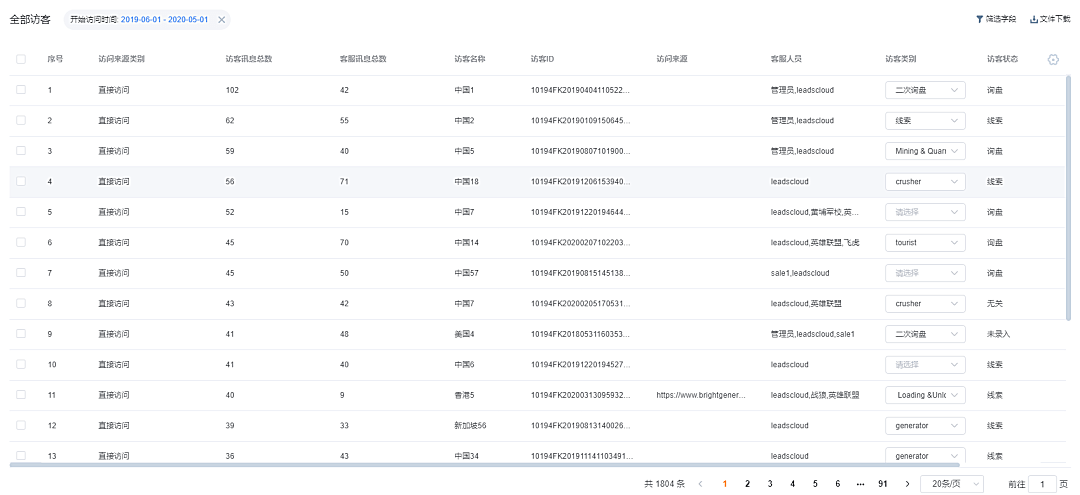Open the 20条/页 page size selector
Screen dimensions: 1080x495
point(951,484)
